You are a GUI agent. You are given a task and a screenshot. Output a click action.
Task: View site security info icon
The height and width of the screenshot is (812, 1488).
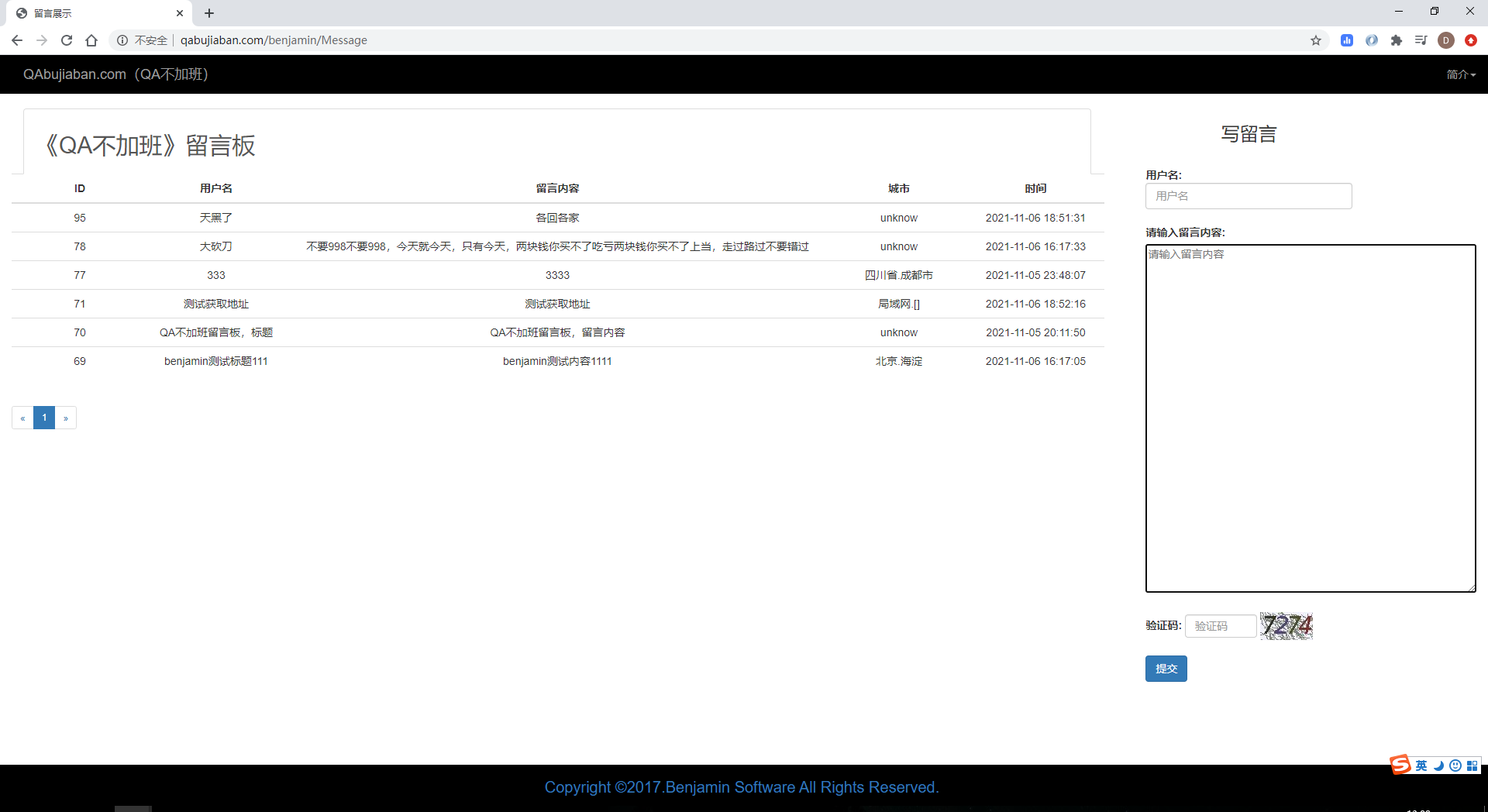tap(122, 40)
